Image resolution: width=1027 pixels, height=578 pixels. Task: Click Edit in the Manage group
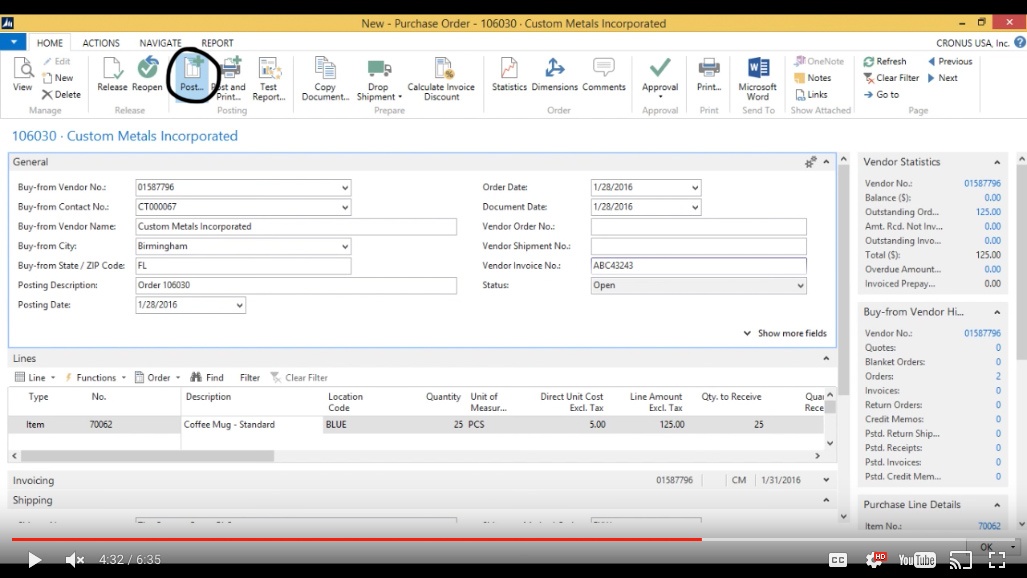click(x=57, y=62)
